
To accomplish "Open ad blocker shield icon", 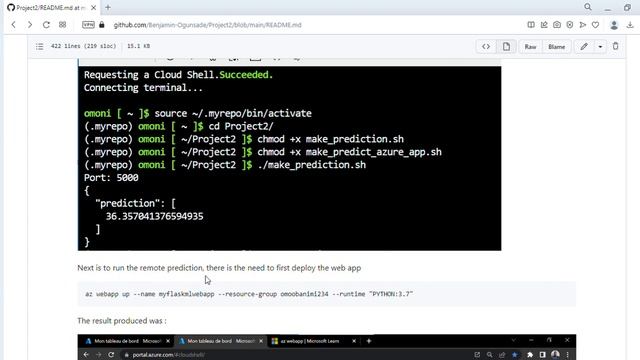I will (x=570, y=25).
